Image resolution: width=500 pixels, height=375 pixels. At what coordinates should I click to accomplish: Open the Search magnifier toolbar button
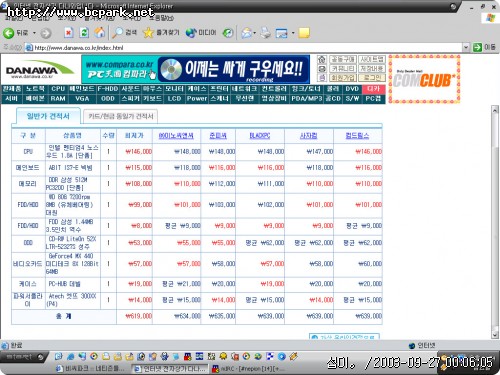117,33
